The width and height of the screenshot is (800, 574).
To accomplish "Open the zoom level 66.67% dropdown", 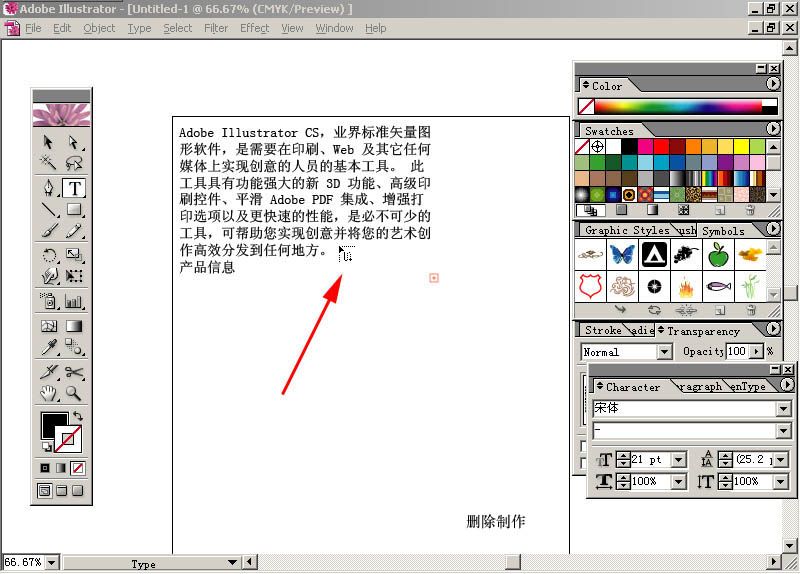I will pos(52,562).
